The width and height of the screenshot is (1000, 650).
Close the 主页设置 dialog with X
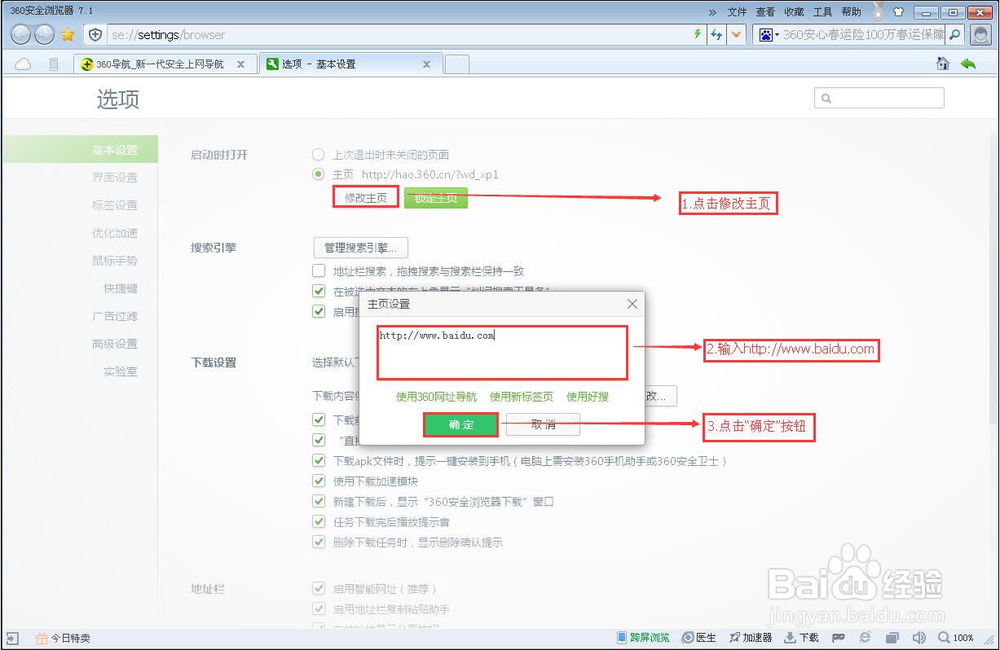click(632, 304)
